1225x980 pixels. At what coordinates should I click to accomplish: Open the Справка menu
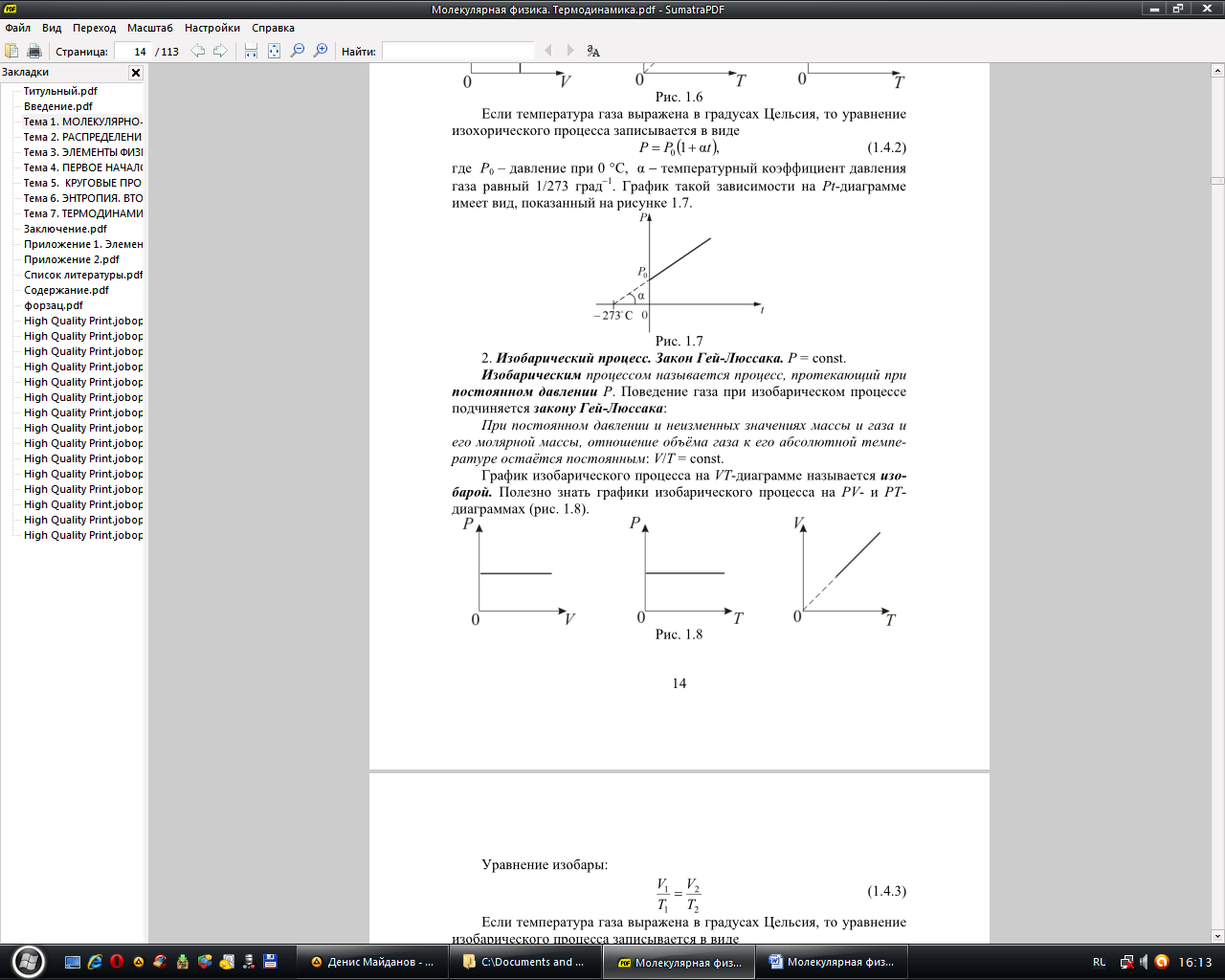[x=273, y=28]
